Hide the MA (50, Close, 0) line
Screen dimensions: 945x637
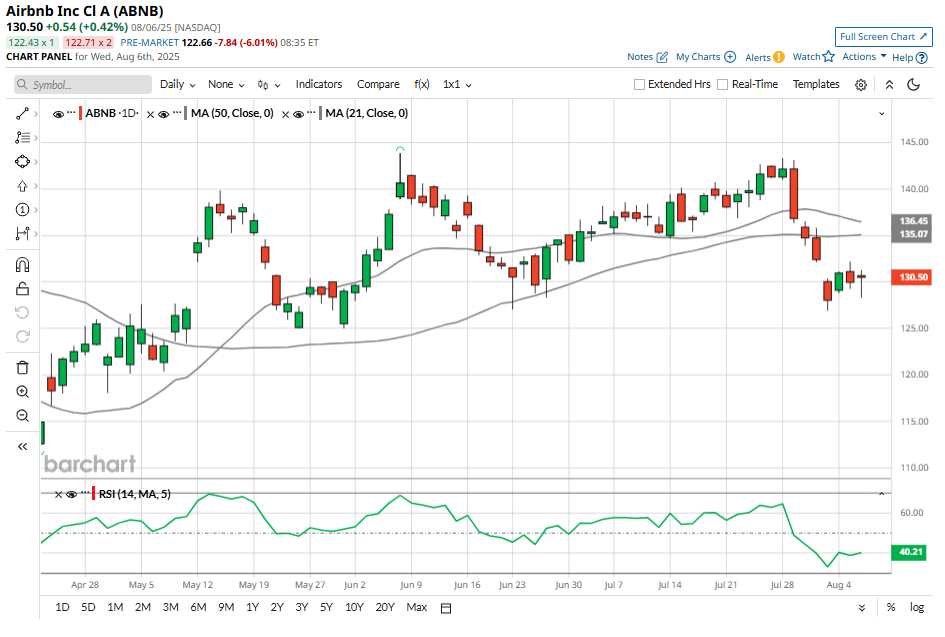[x=163, y=114]
